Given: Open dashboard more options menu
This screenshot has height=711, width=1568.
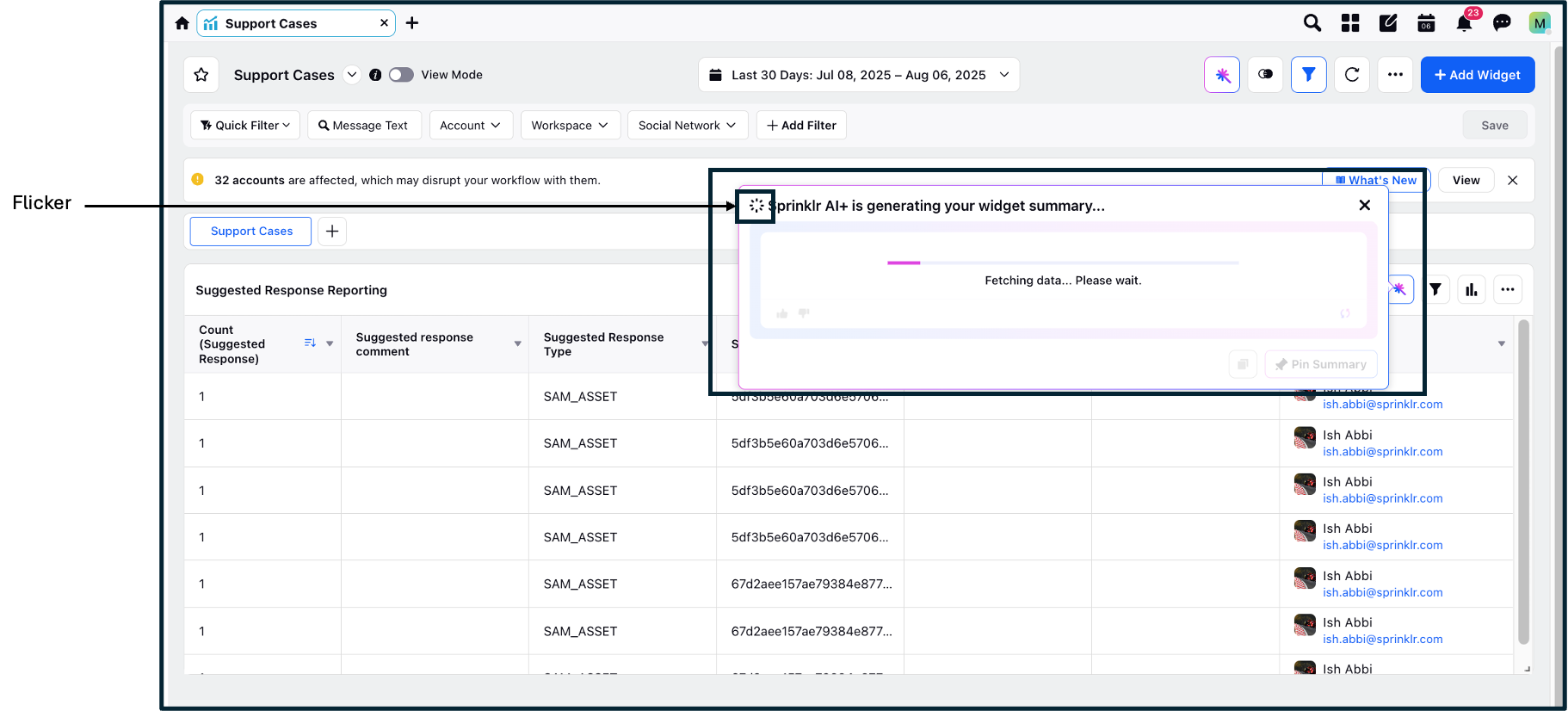Looking at the screenshot, I should click(1395, 75).
